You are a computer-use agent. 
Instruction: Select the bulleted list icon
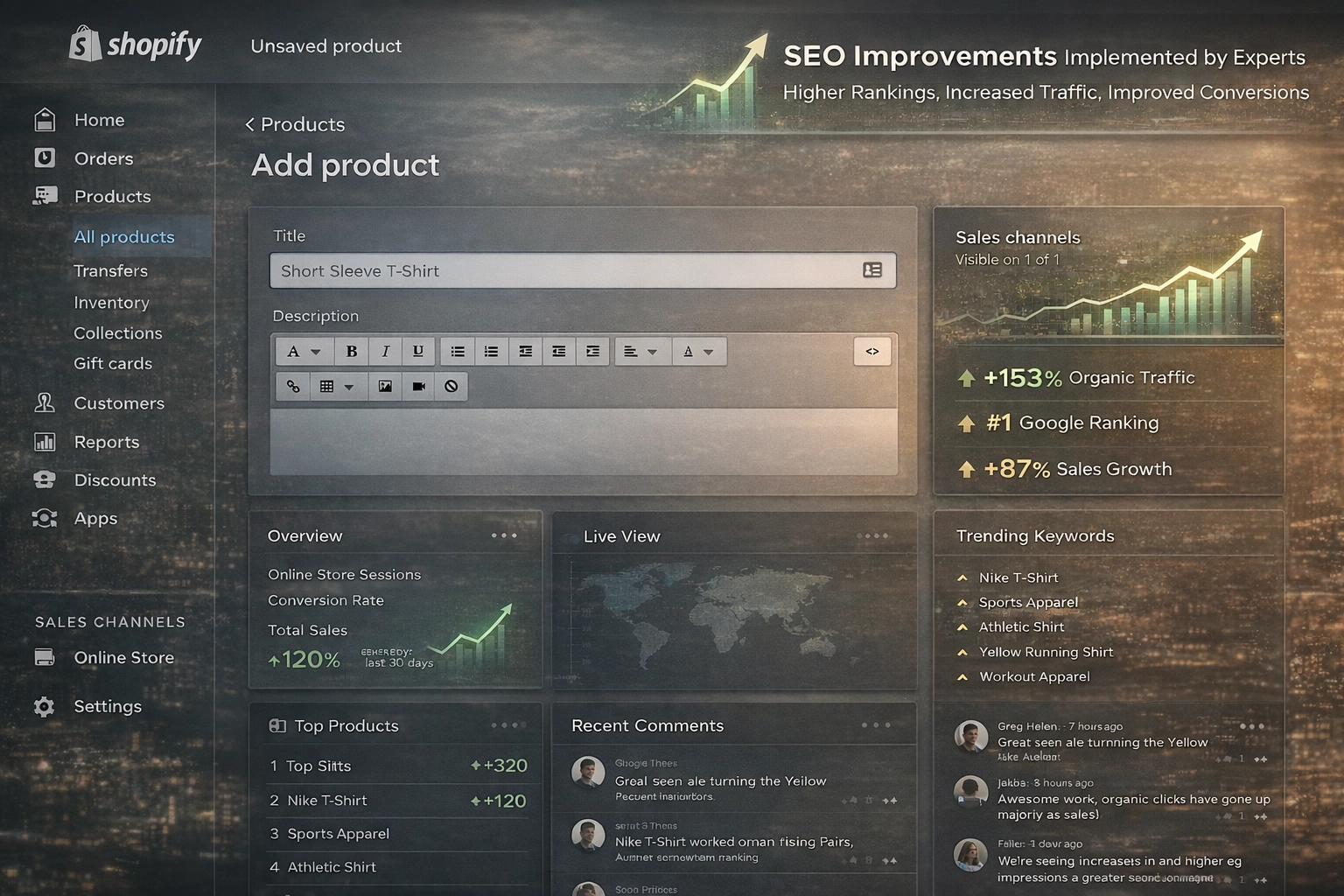coord(458,352)
